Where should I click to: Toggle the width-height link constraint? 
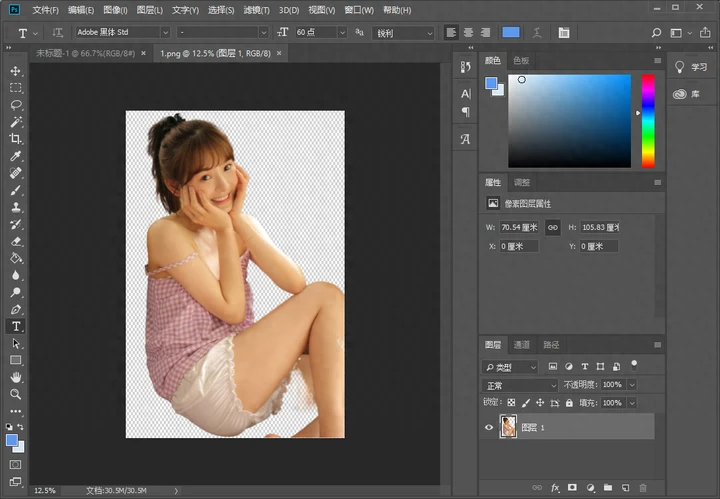(552, 227)
